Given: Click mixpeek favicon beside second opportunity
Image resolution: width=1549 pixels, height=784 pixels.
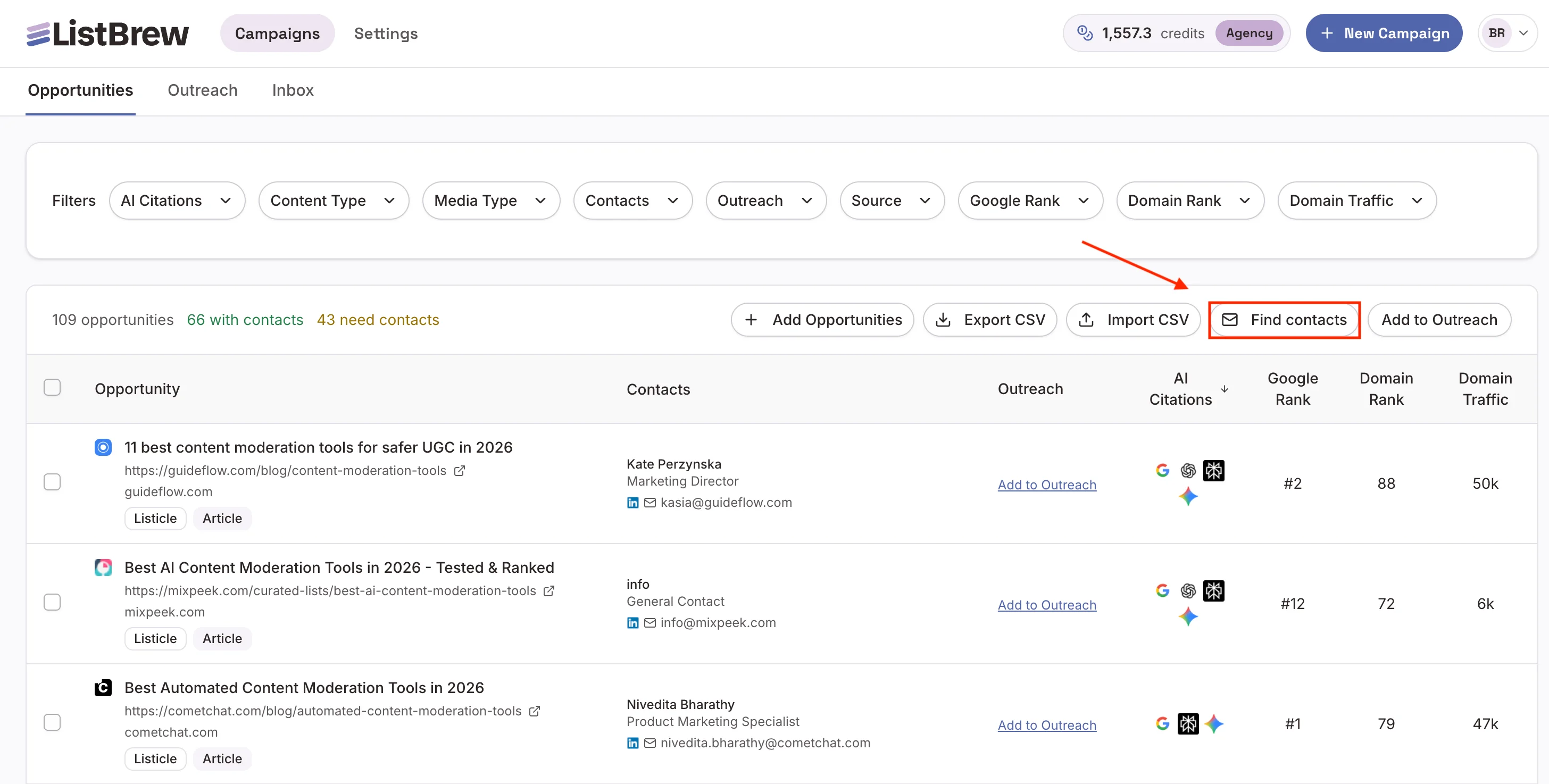Looking at the screenshot, I should pos(103,568).
